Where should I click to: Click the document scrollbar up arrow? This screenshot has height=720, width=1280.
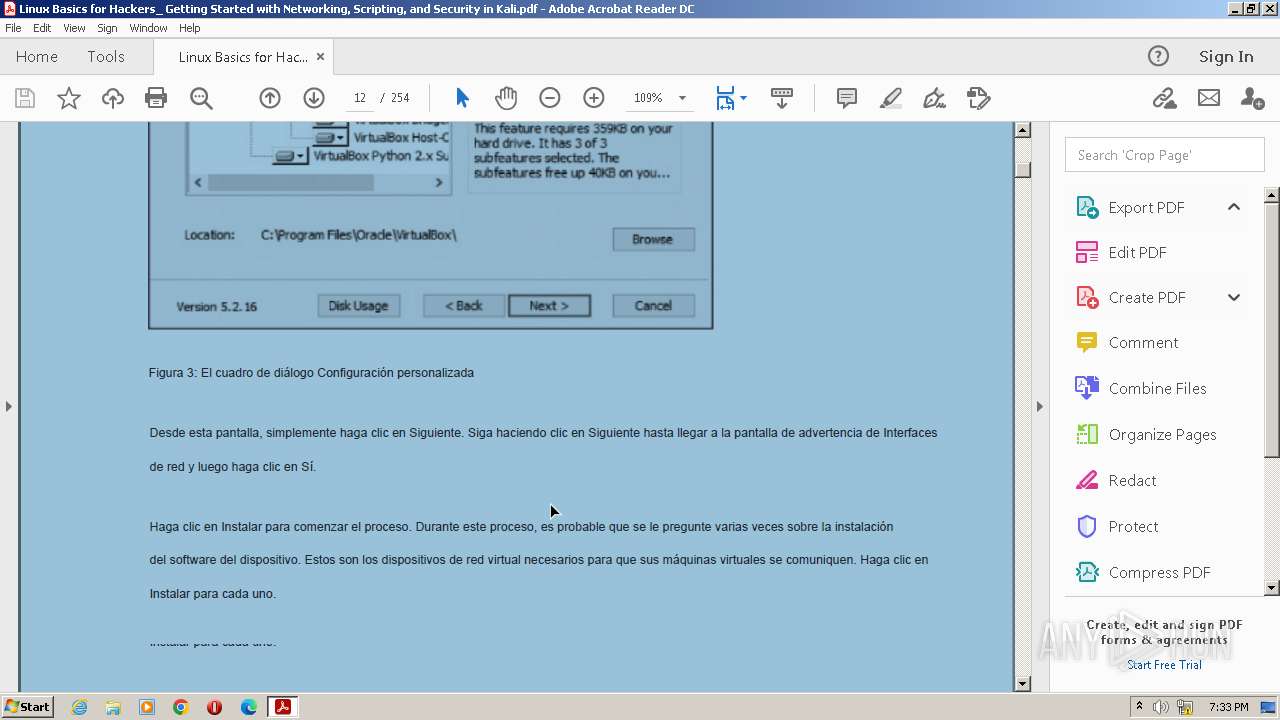pyautogui.click(x=1022, y=130)
